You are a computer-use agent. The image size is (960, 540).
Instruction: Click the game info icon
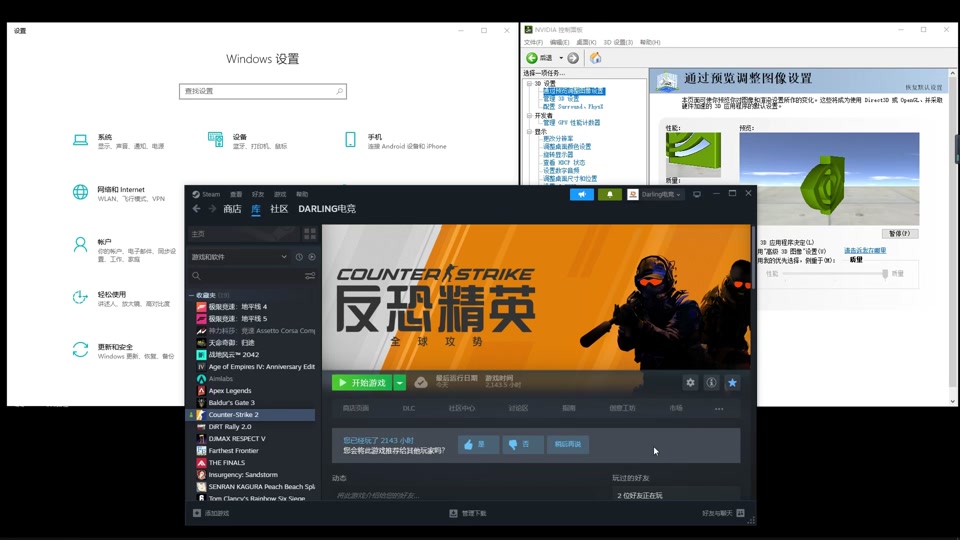pos(711,383)
